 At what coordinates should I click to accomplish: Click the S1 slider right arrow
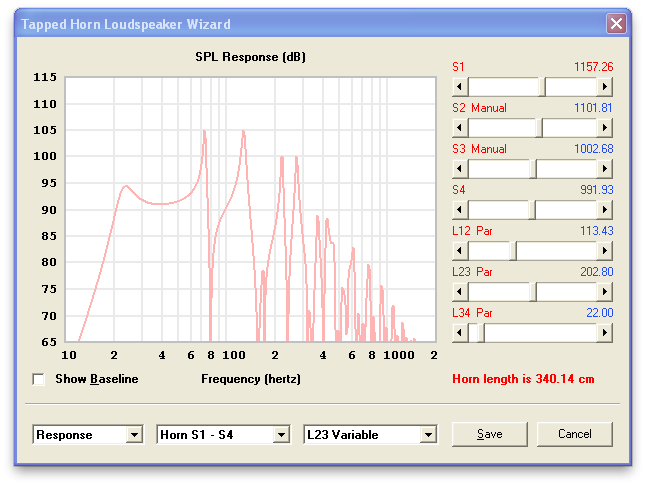pos(604,87)
